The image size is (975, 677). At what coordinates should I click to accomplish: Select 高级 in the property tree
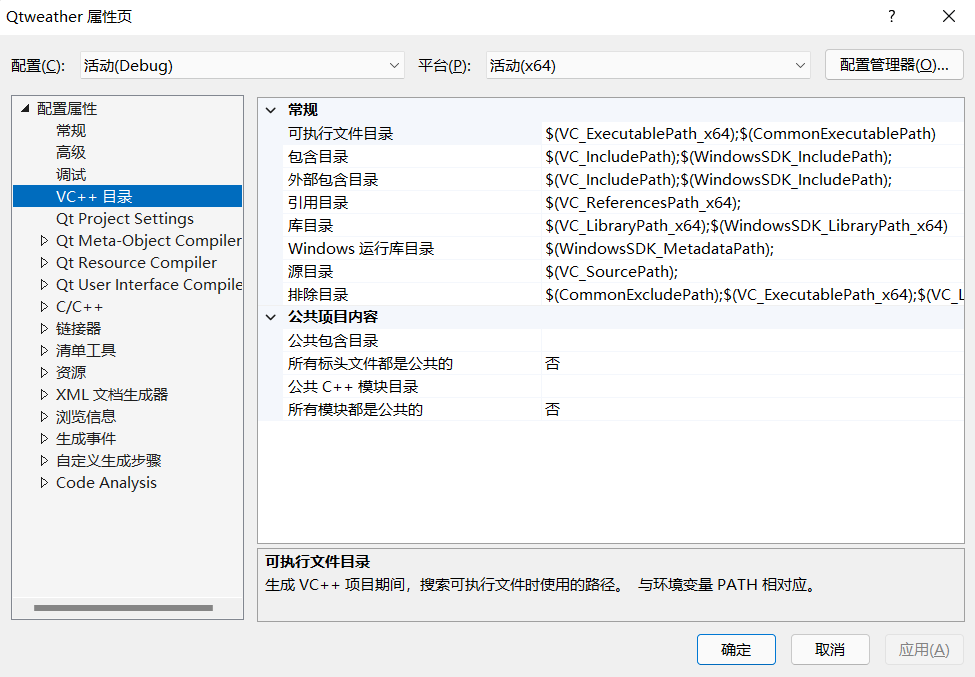[x=71, y=152]
